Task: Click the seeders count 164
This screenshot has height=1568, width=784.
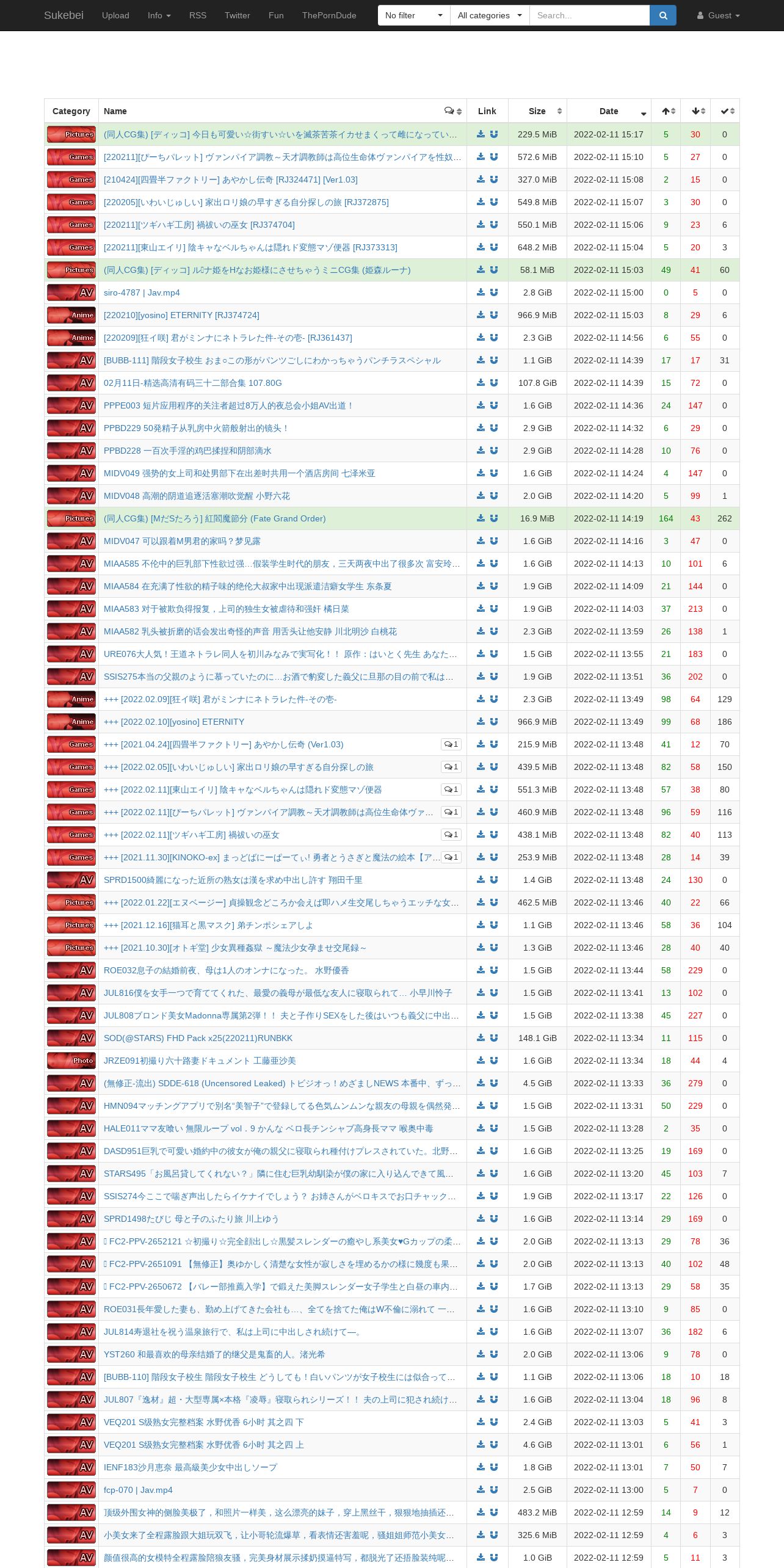Action: click(x=666, y=518)
